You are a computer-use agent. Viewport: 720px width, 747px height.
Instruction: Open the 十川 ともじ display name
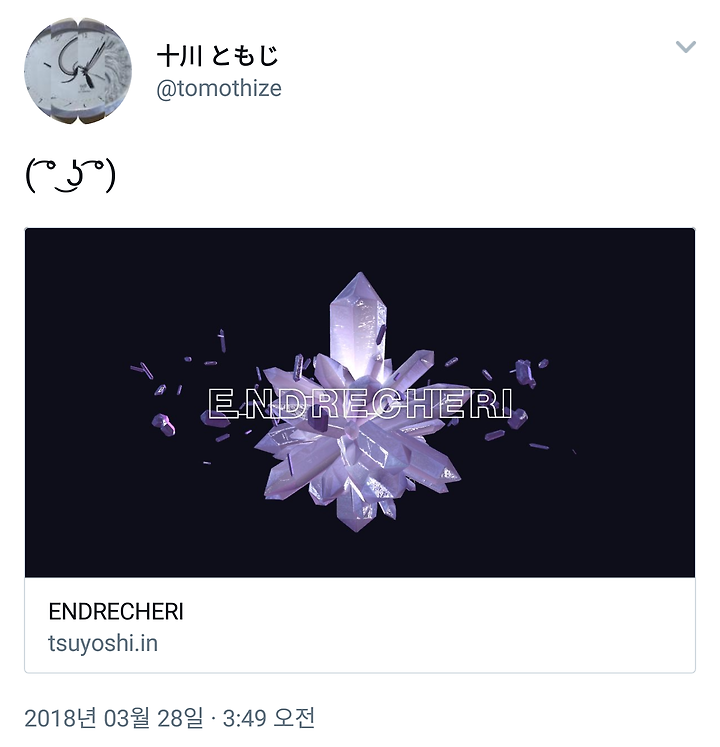pyautogui.click(x=218, y=56)
